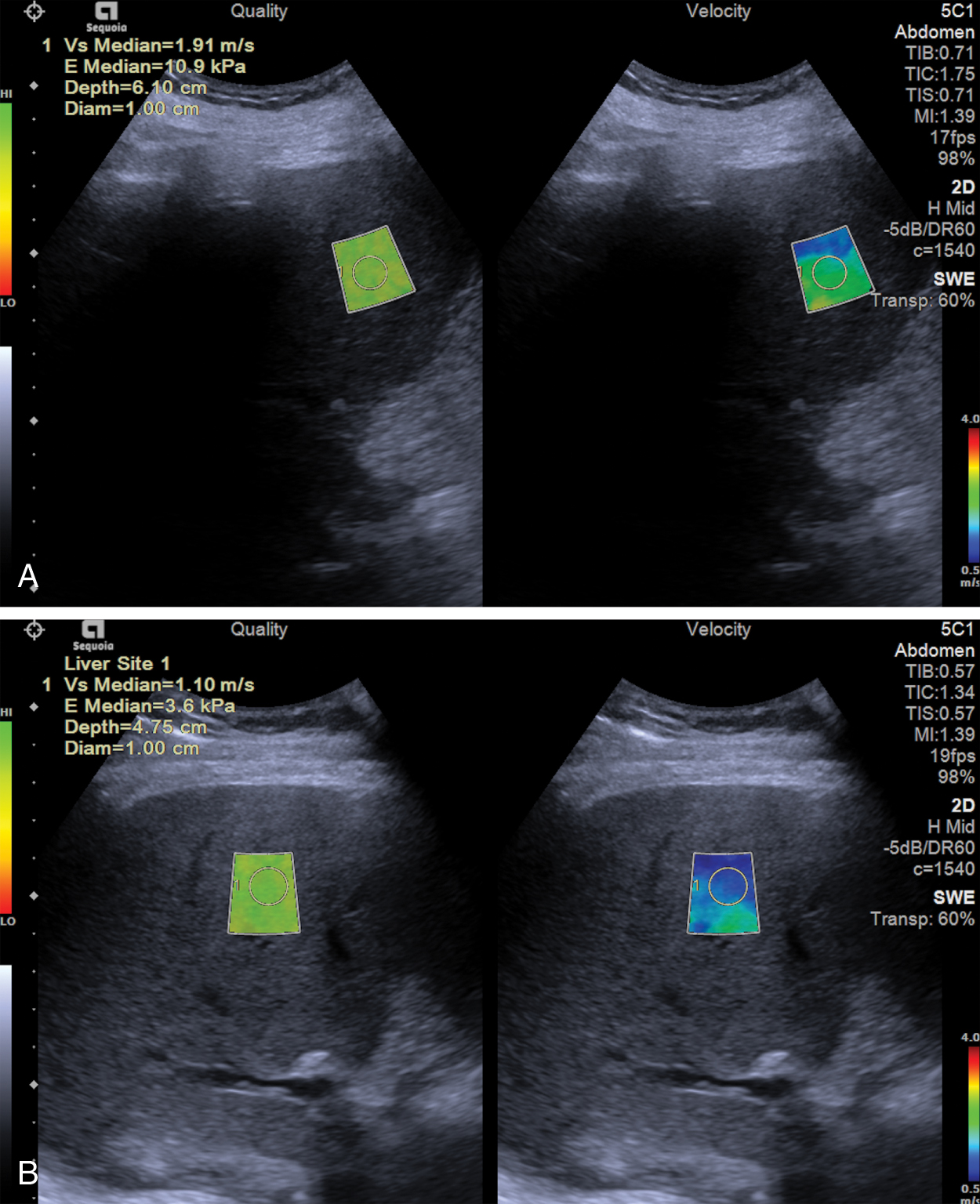Click the Depth=4.75 cm reading
Image resolution: width=980 pixels, height=1204 pixels.
pyautogui.click(x=136, y=727)
